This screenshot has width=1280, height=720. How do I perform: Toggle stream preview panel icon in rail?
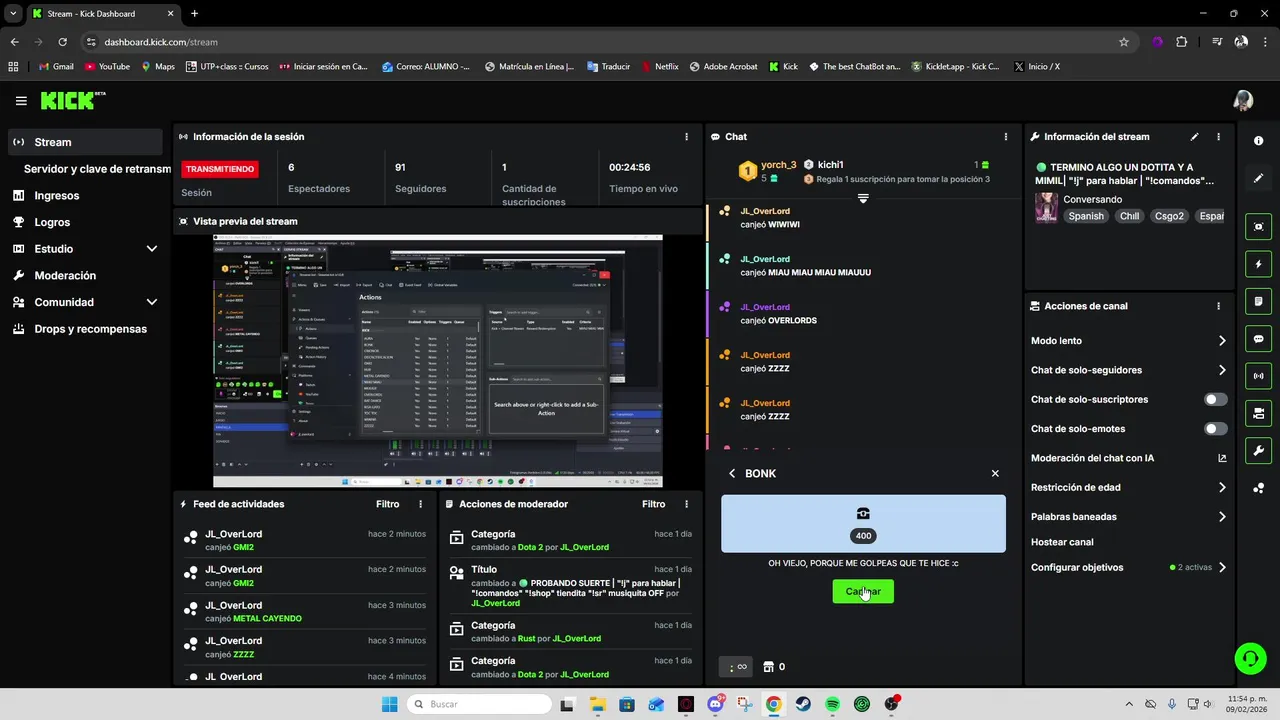click(x=1259, y=227)
